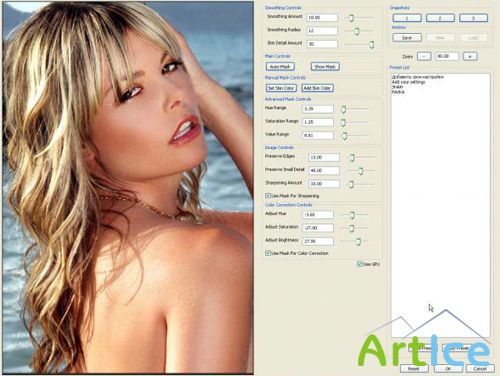Confirm with the OK button

[x=448, y=369]
